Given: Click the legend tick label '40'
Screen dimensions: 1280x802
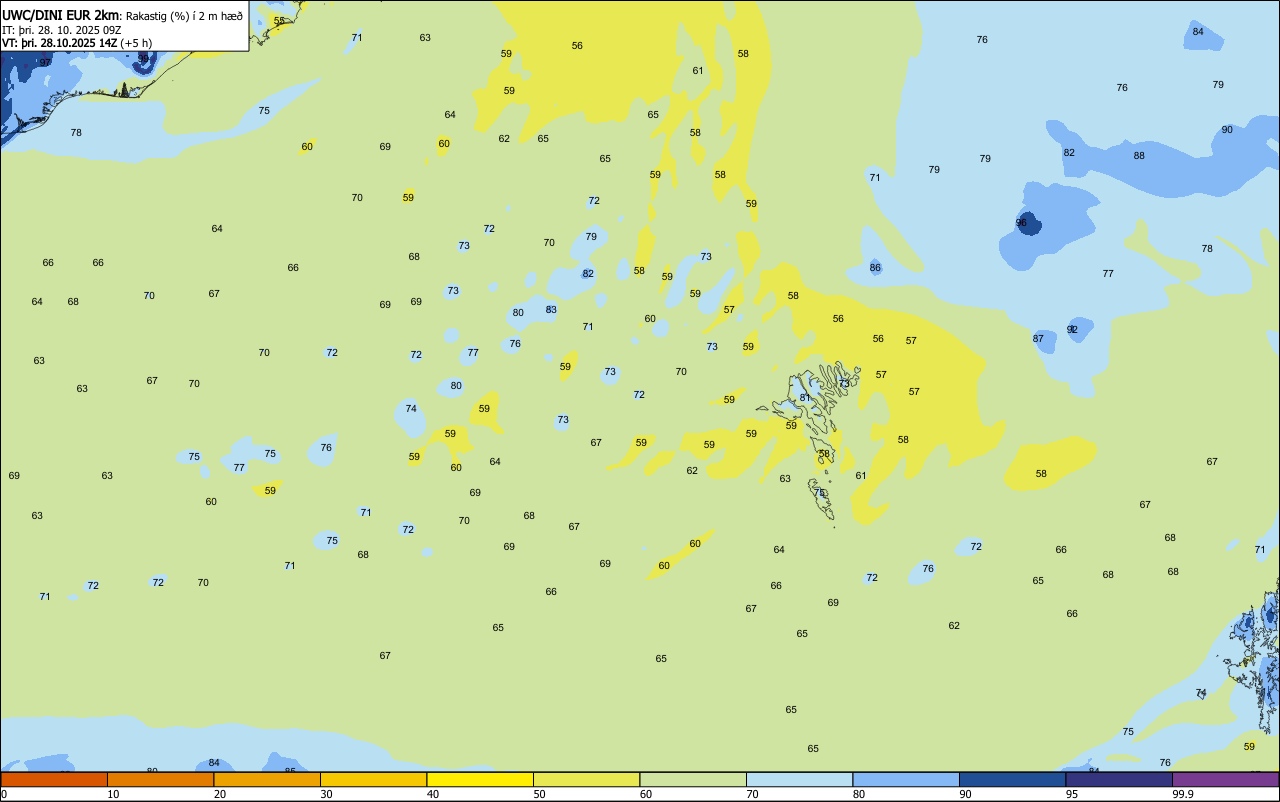Looking at the screenshot, I should point(432,794).
